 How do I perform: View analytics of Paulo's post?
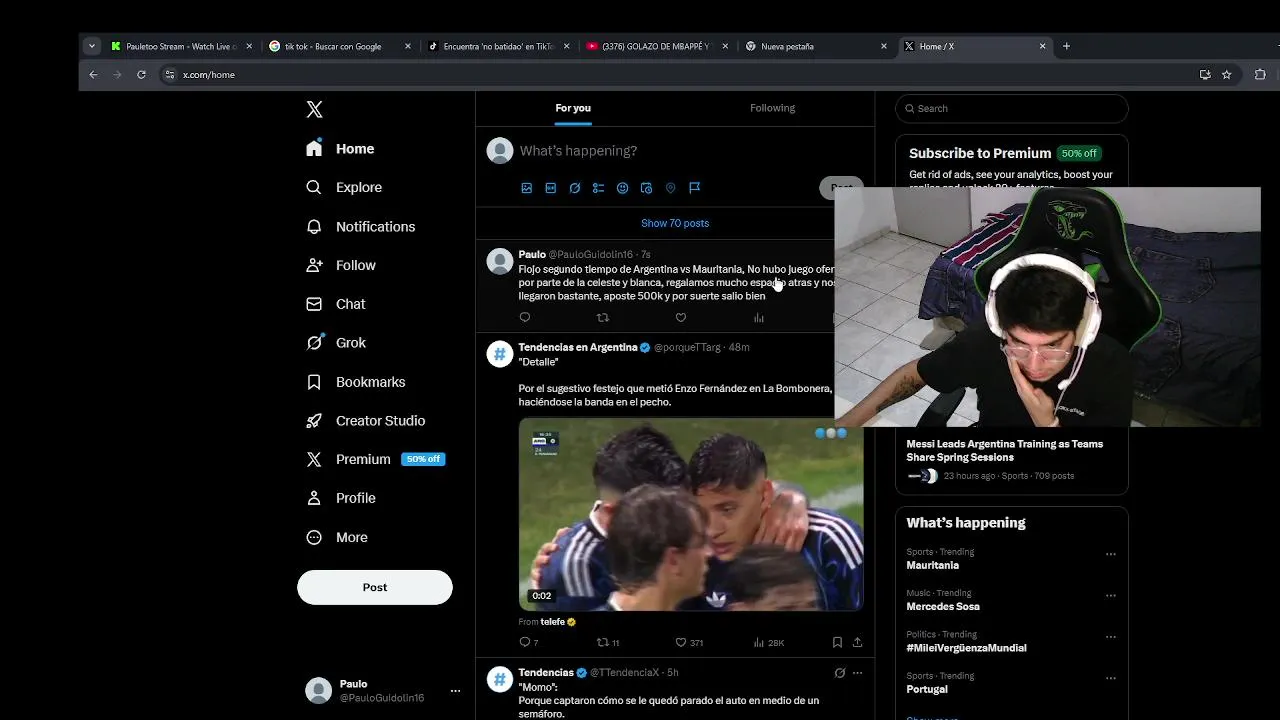(759, 318)
